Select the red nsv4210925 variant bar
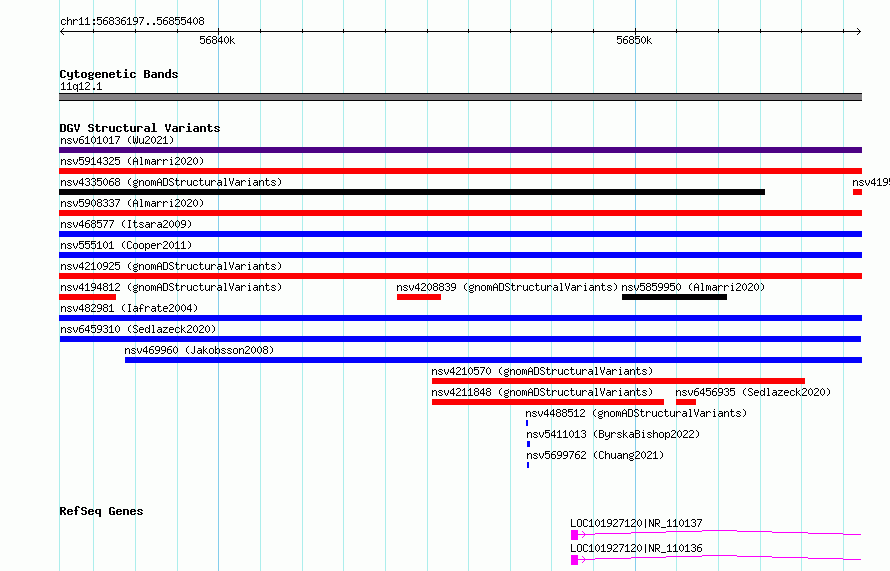890x571 pixels. [x=460, y=276]
